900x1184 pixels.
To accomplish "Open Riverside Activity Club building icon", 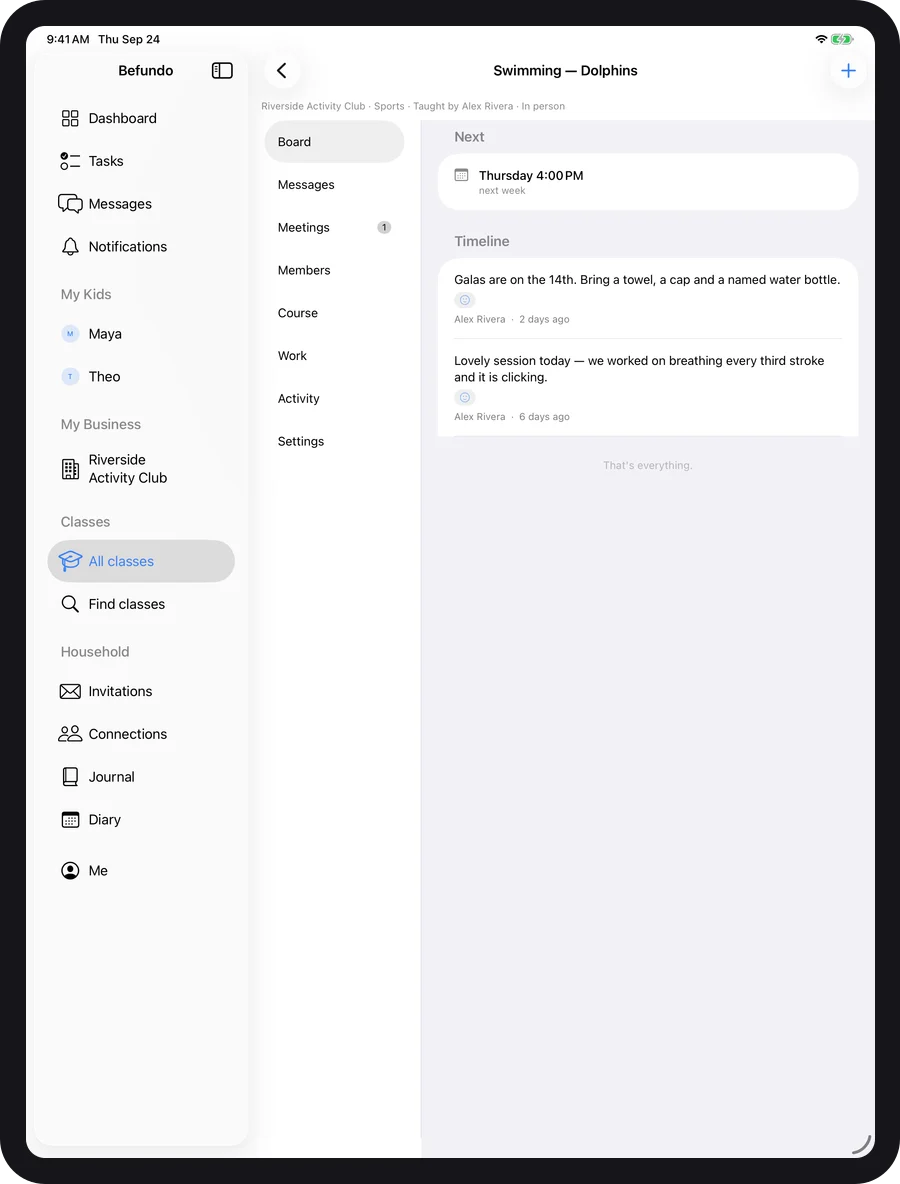I will 70,469.
